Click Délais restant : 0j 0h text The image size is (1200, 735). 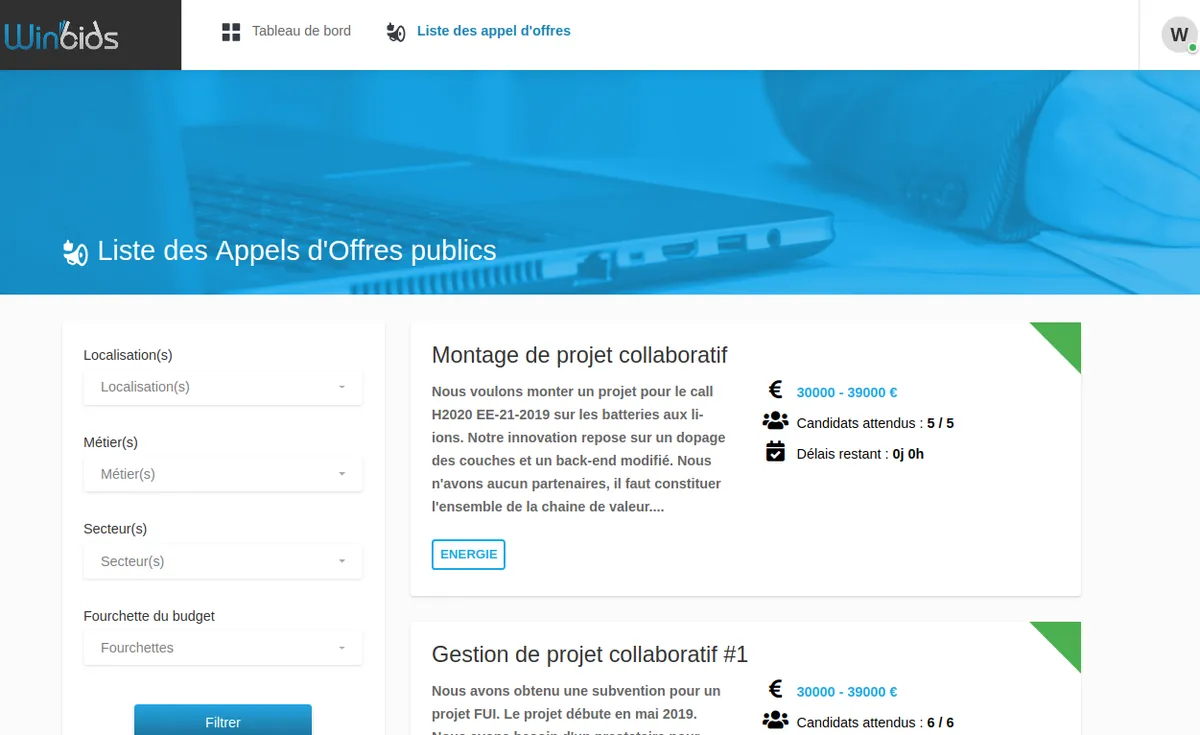860,454
